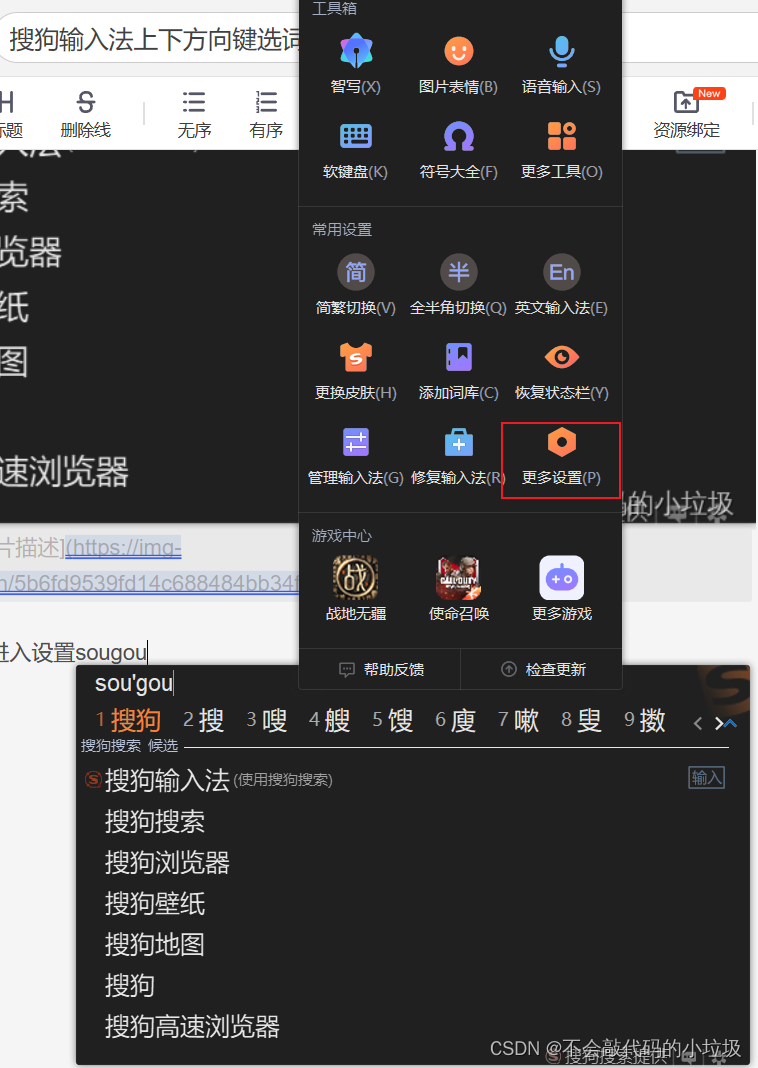This screenshot has width=758, height=1068.
Task: Select candidate 7 嗽
Action: (518, 720)
